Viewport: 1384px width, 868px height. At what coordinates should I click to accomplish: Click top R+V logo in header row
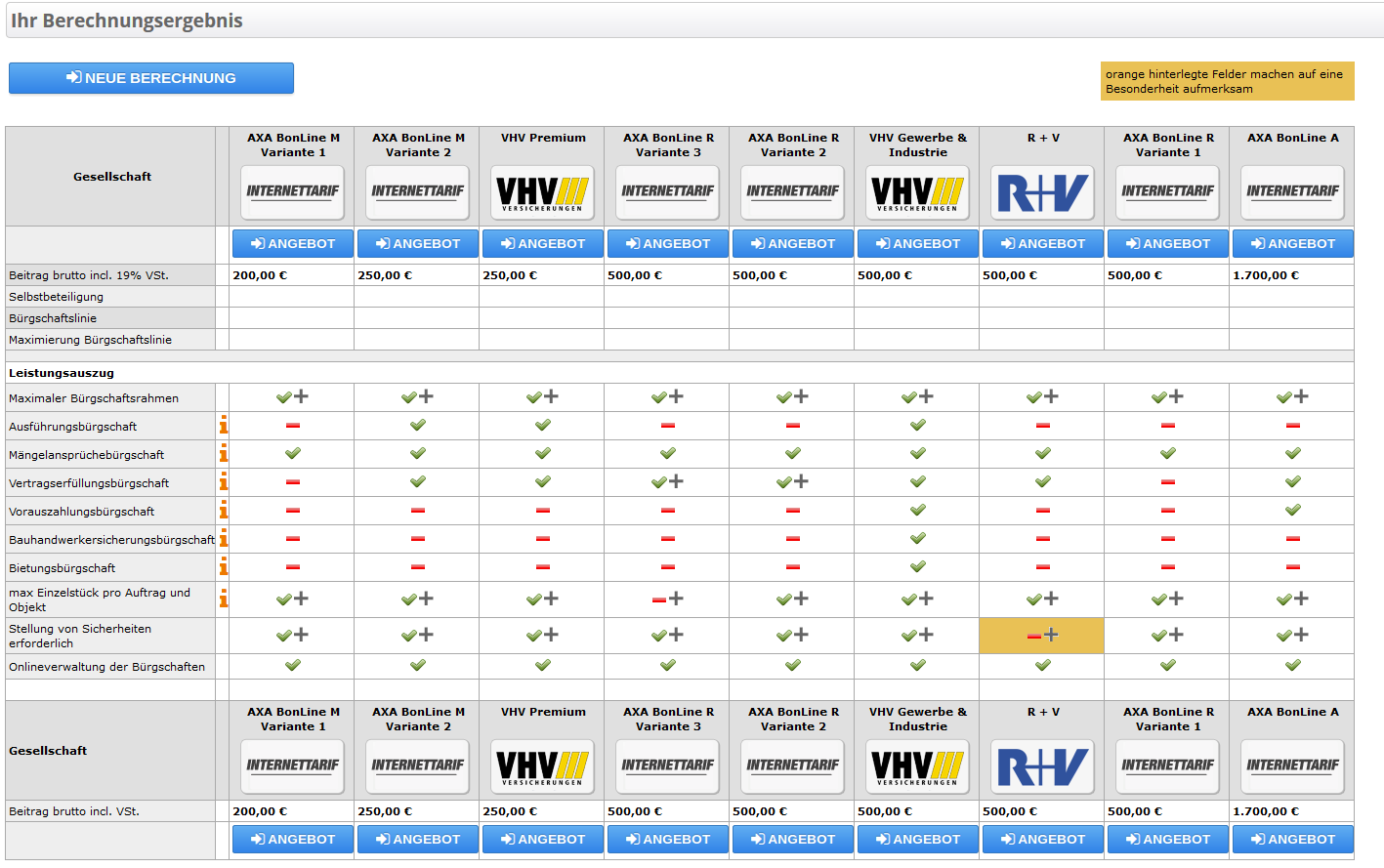click(x=1043, y=192)
